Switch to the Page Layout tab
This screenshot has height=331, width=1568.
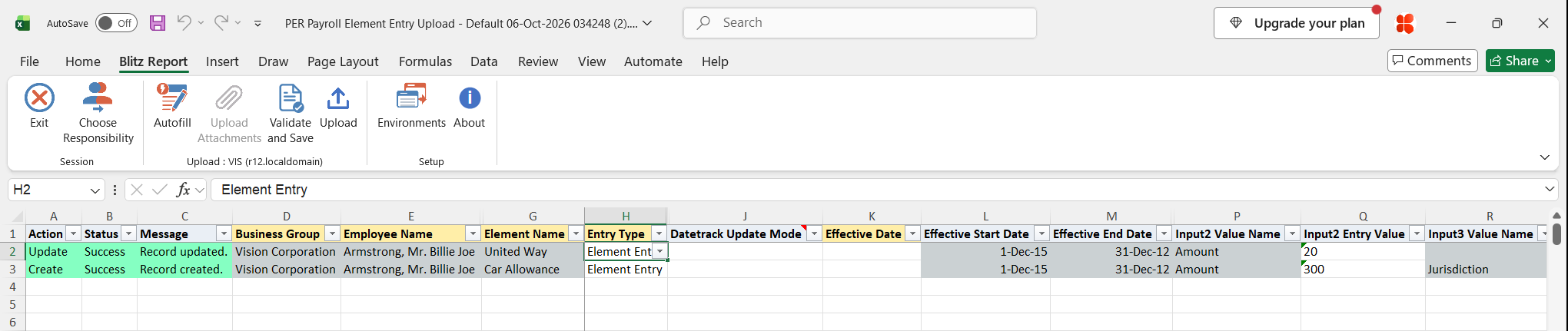click(343, 61)
